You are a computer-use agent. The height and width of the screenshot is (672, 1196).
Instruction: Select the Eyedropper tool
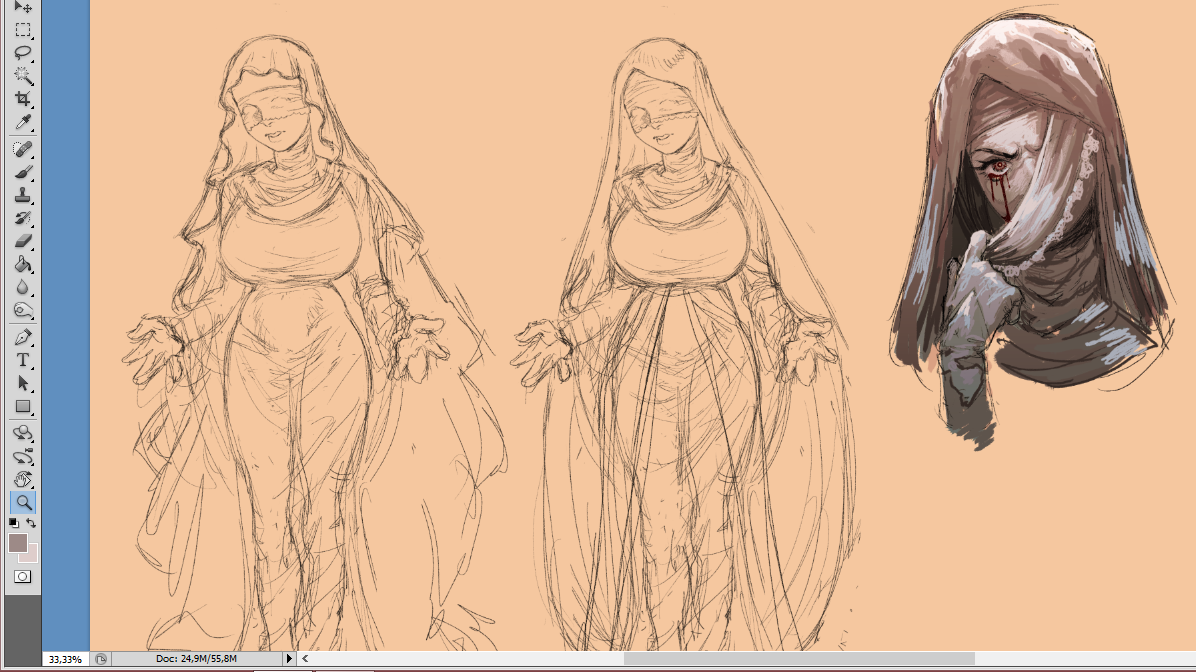tap(23, 122)
